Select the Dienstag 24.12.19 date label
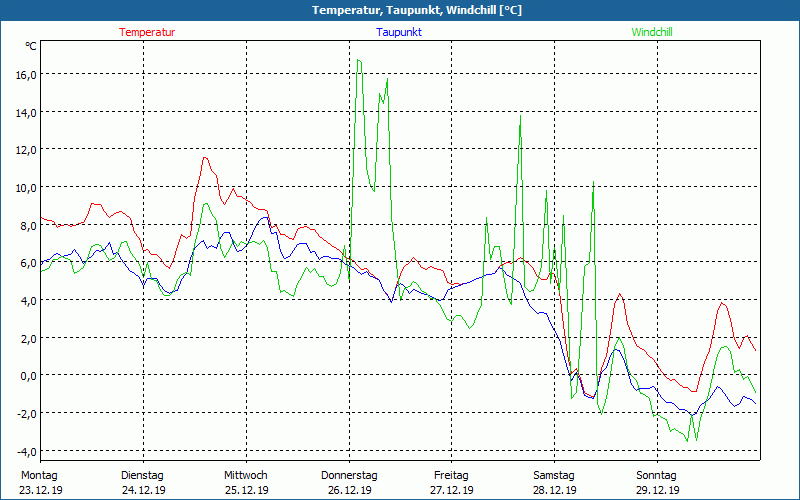 tap(142, 482)
